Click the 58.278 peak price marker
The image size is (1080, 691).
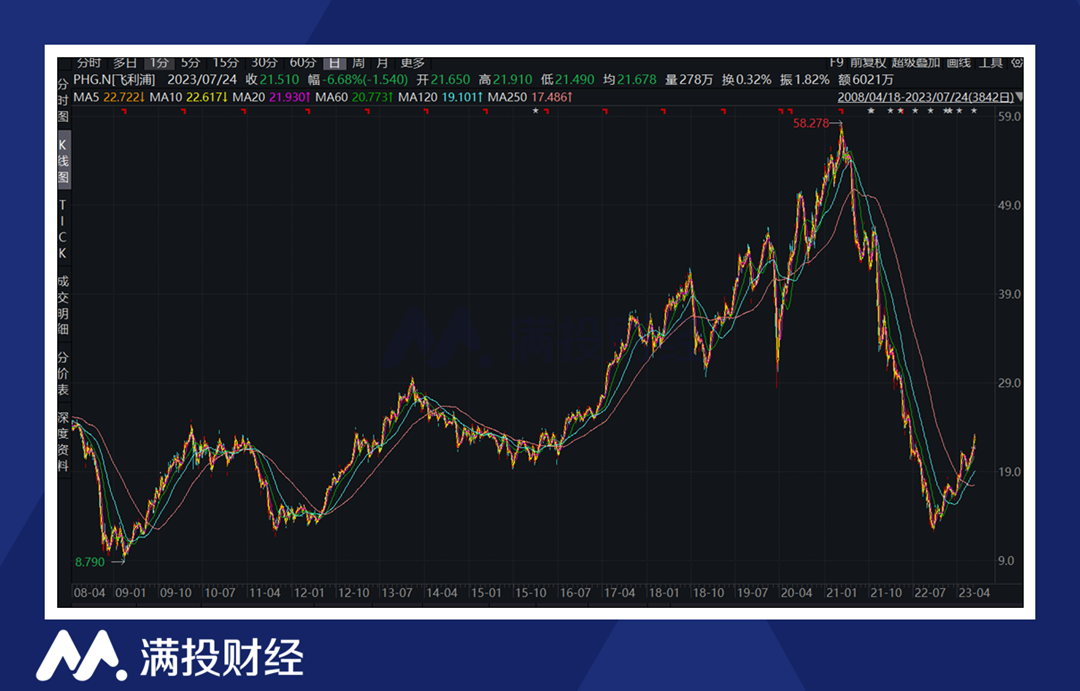point(812,123)
